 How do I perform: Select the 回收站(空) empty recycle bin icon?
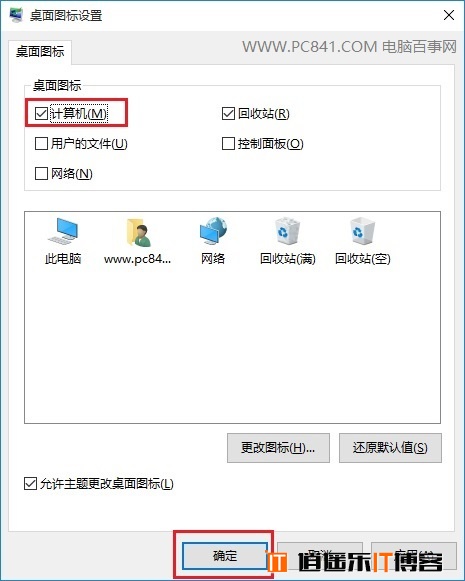[362, 241]
